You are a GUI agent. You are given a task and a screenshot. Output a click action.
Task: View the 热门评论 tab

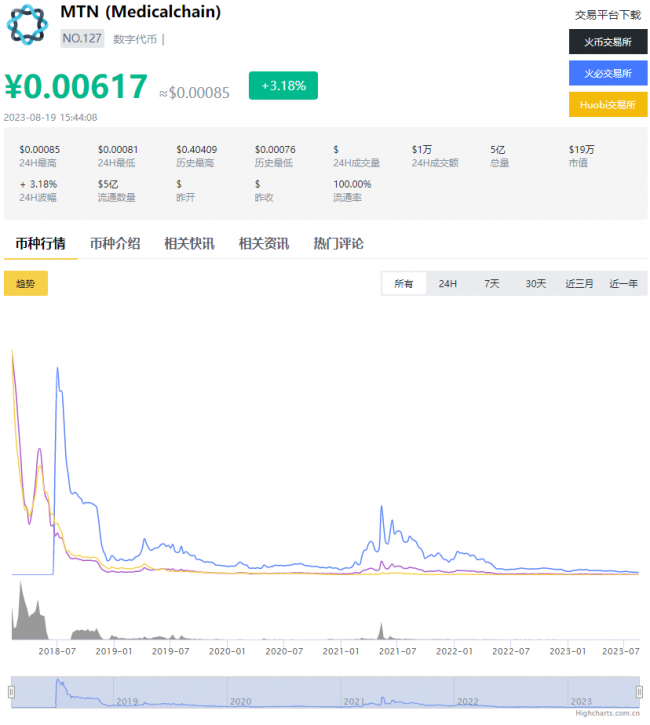[338, 244]
